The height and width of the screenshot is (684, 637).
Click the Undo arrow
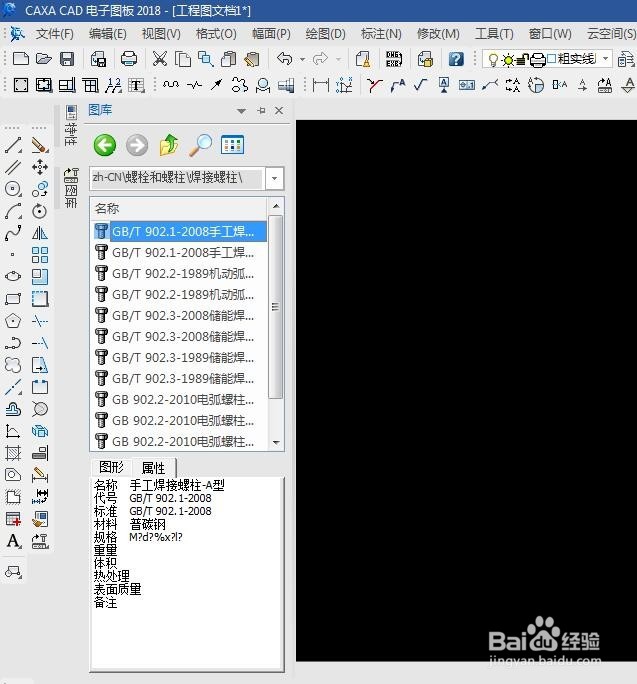tap(284, 58)
